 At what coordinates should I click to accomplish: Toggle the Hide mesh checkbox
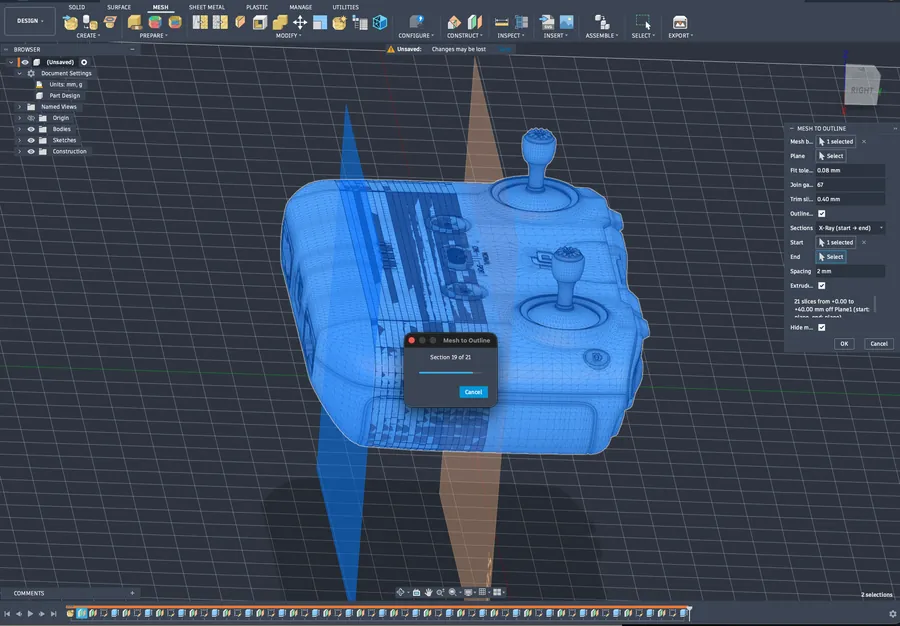(x=821, y=327)
